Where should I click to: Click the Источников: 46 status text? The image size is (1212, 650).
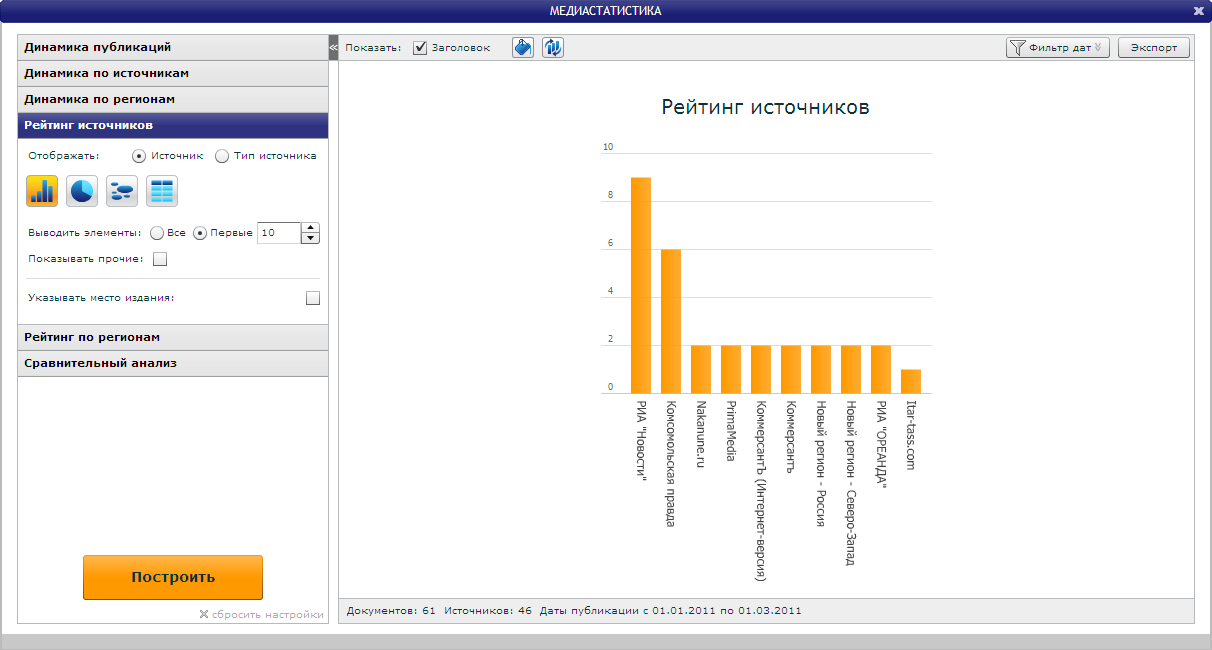point(487,610)
